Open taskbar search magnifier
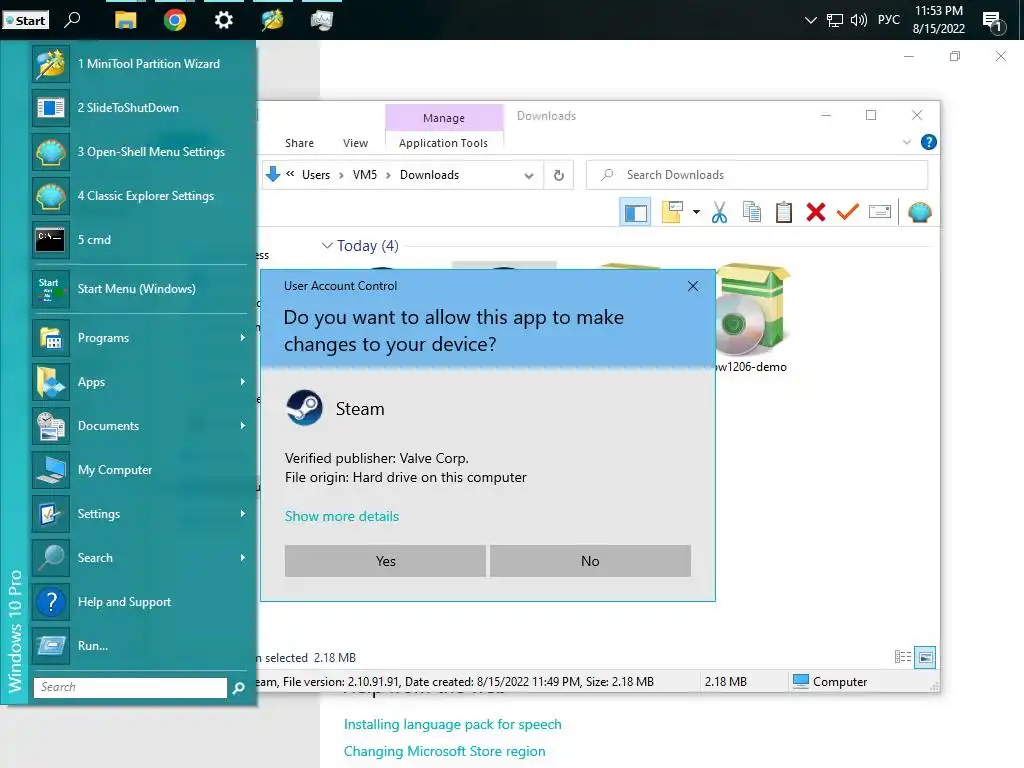1024x768 pixels. (72, 20)
